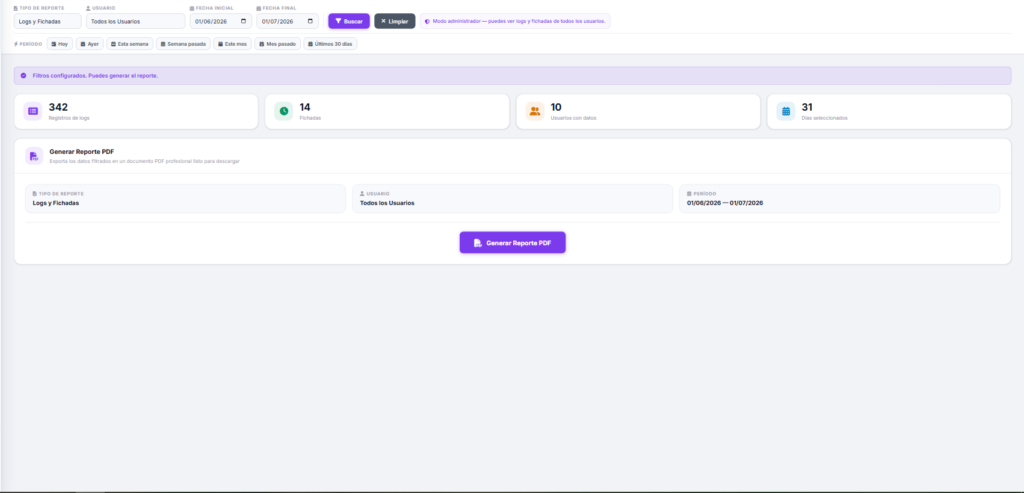
Task: Open calendar picker for Fecha Inicial
Action: pos(244,22)
